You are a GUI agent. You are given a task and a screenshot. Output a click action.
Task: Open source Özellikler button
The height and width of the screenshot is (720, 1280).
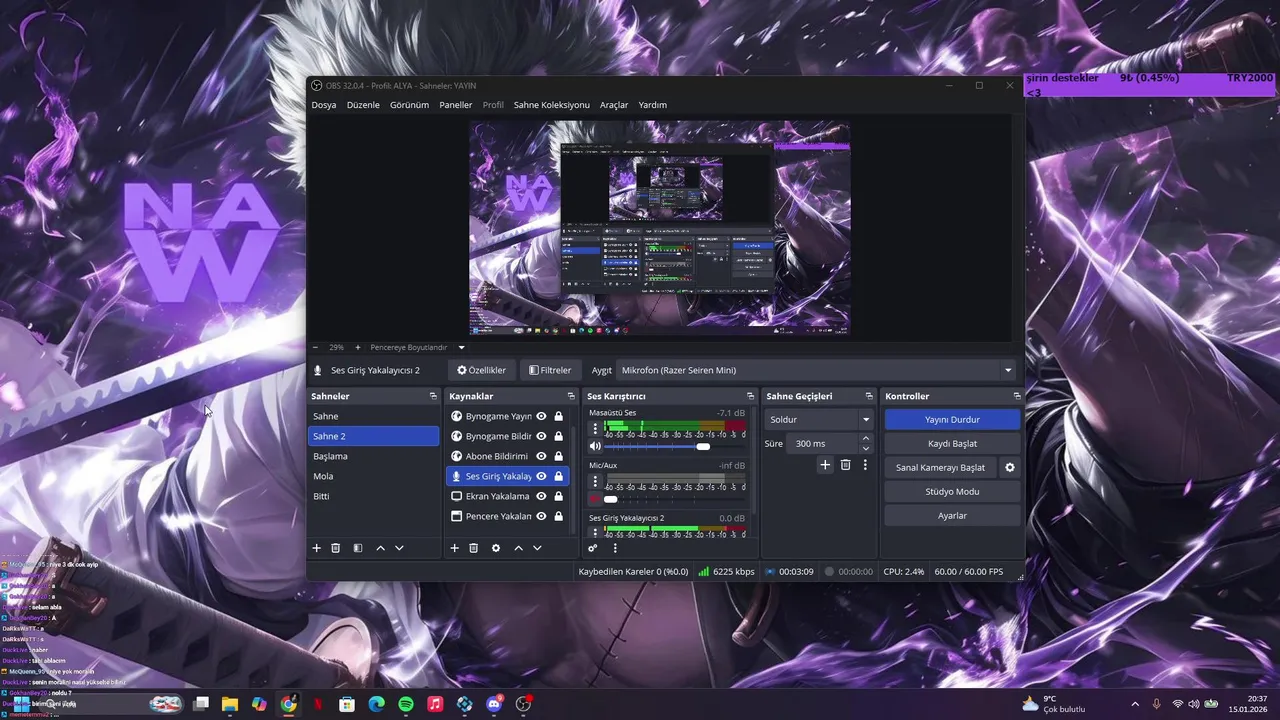(x=481, y=370)
